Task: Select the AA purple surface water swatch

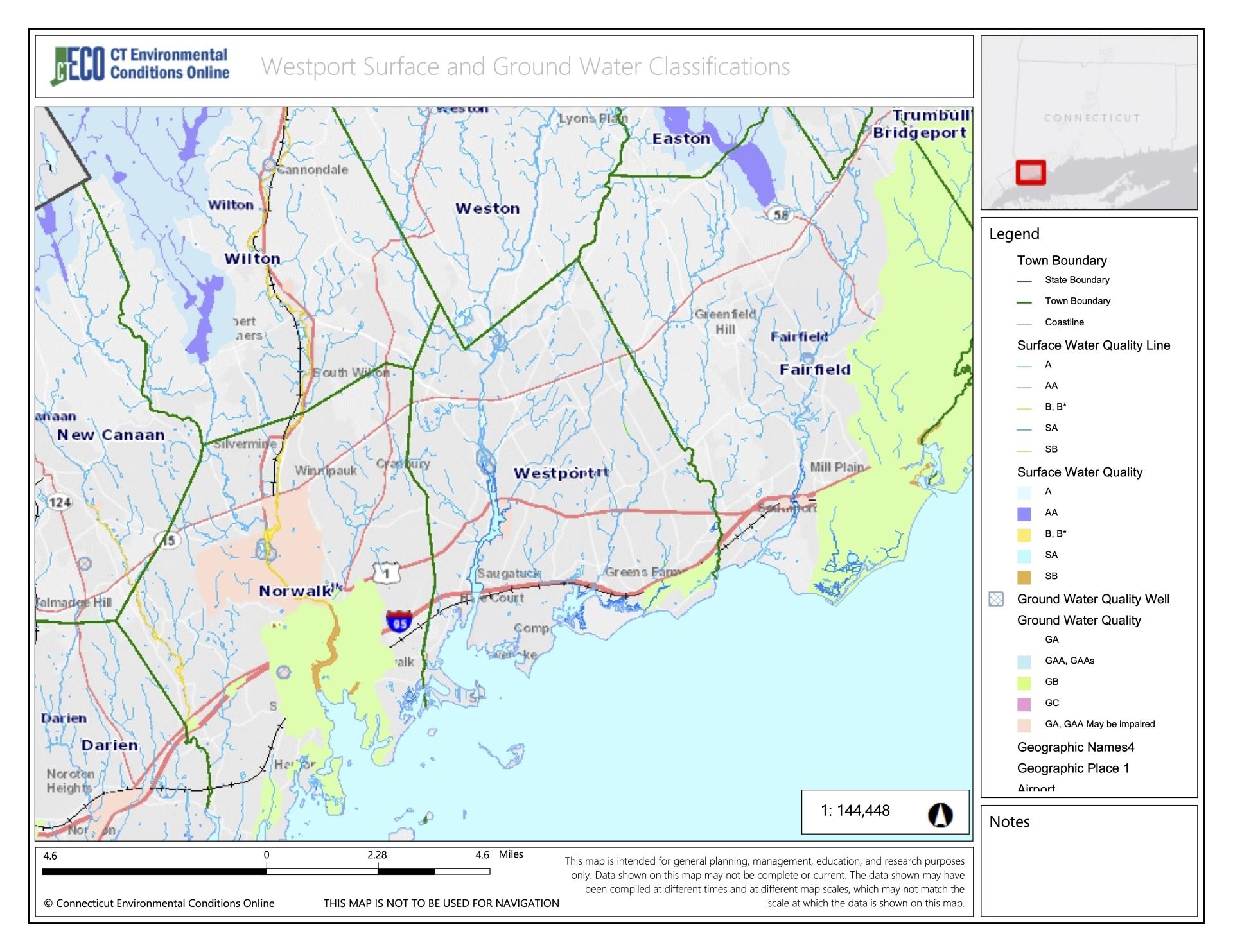Action: pyautogui.click(x=1024, y=514)
